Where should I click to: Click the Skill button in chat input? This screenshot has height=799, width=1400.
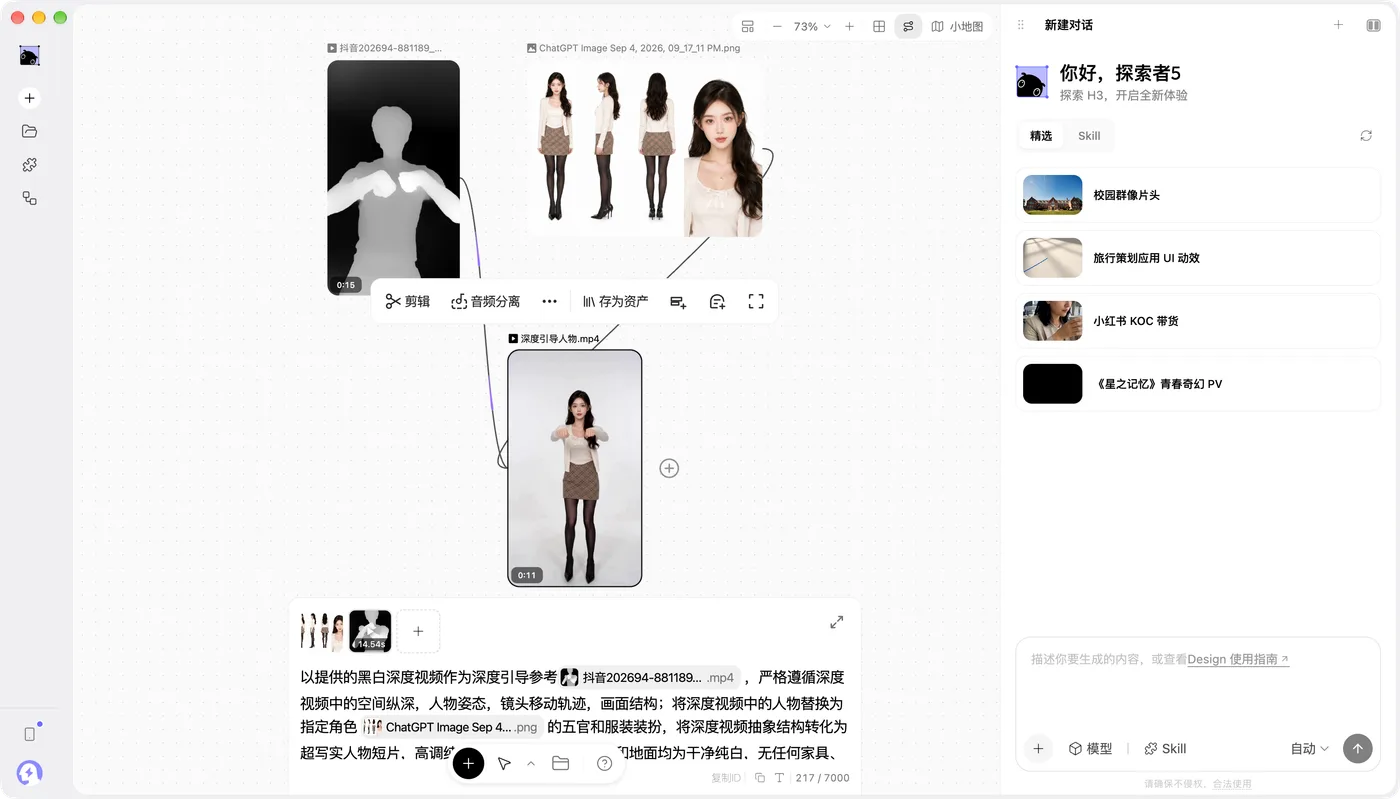click(1165, 749)
